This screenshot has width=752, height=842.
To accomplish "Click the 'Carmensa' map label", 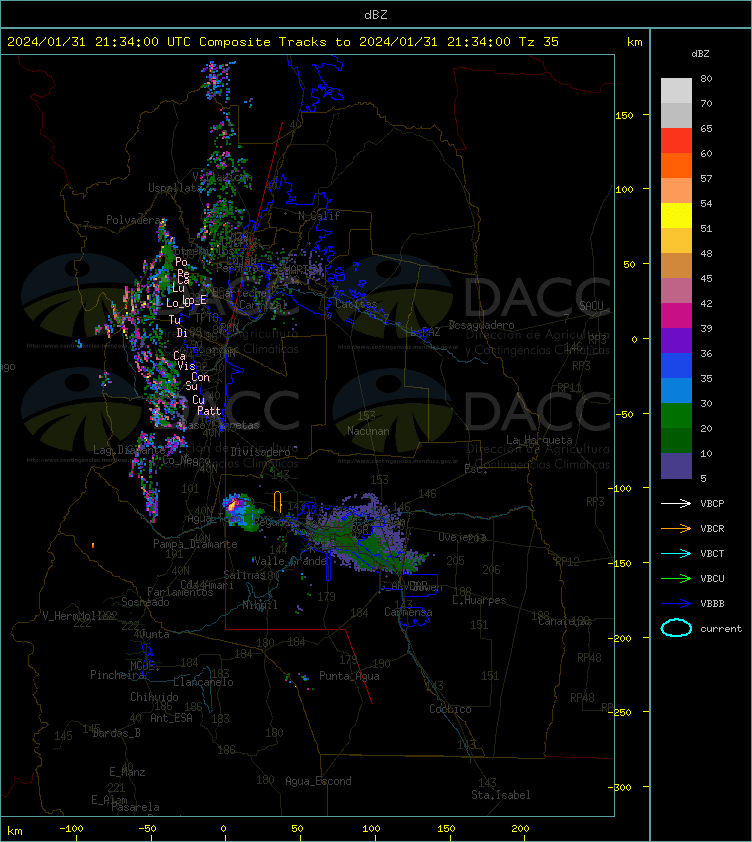I will pyautogui.click(x=408, y=612).
